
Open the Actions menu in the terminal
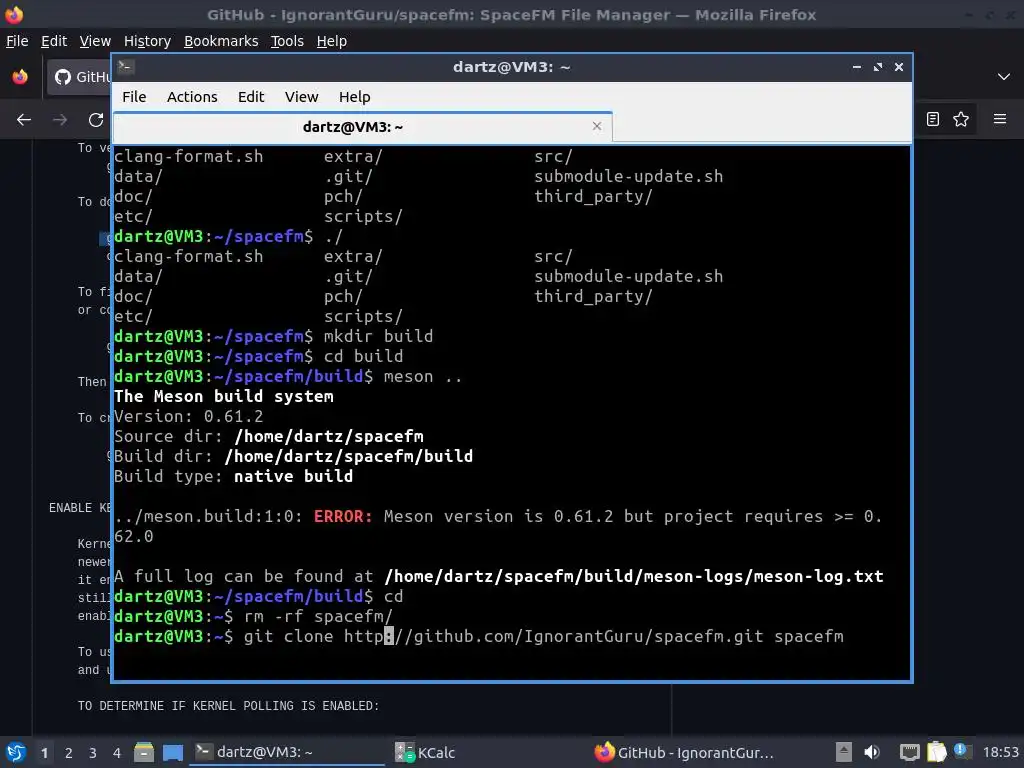point(192,97)
